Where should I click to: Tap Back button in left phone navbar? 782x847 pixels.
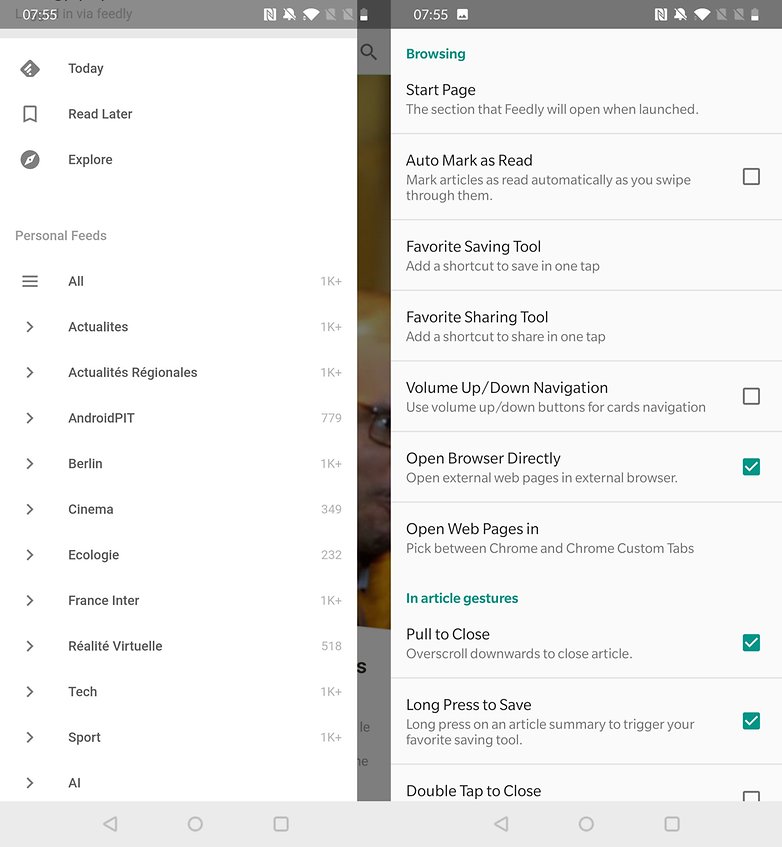pyautogui.click(x=110, y=824)
